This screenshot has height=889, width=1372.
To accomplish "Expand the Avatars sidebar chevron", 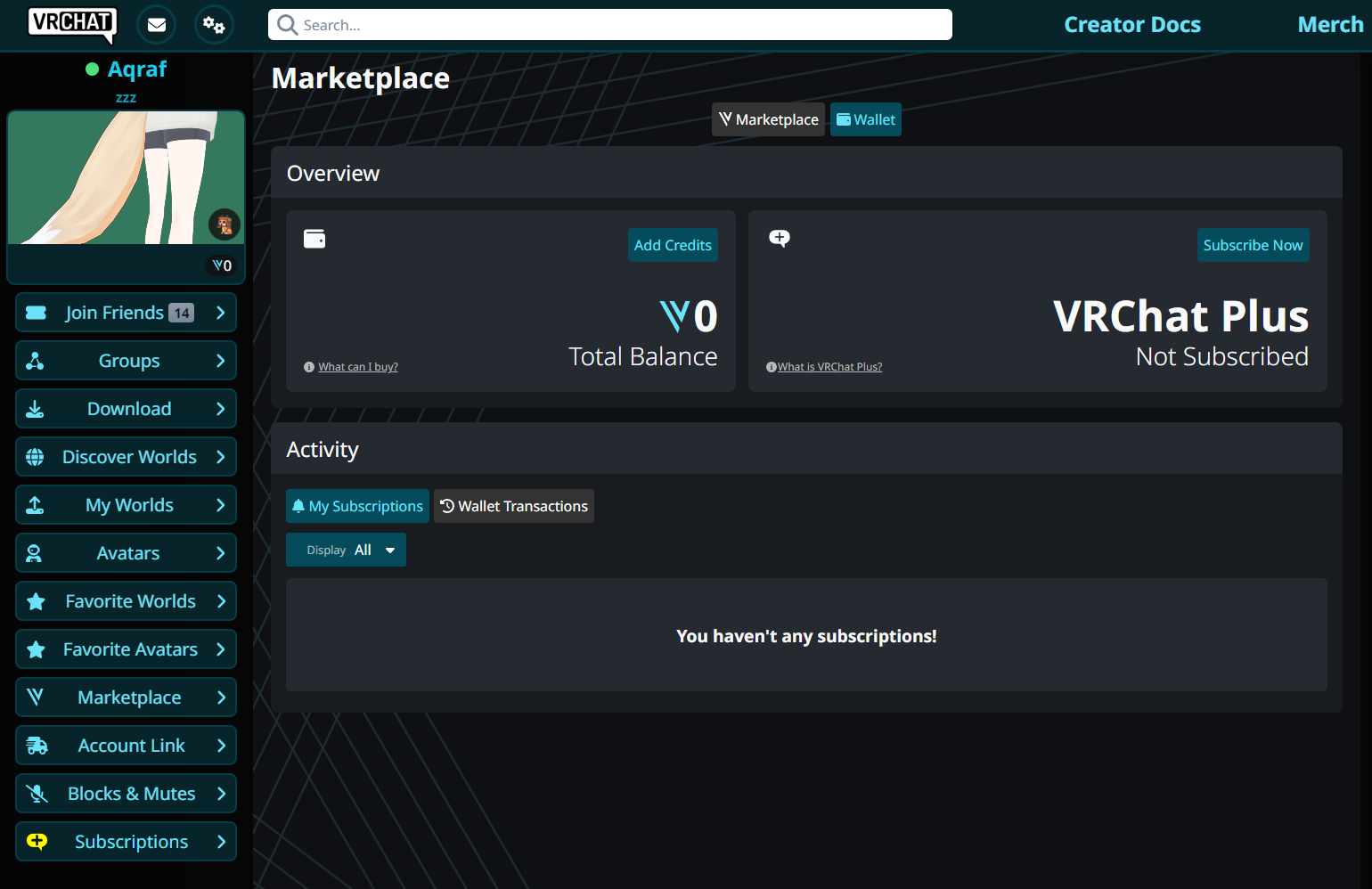I will [221, 553].
